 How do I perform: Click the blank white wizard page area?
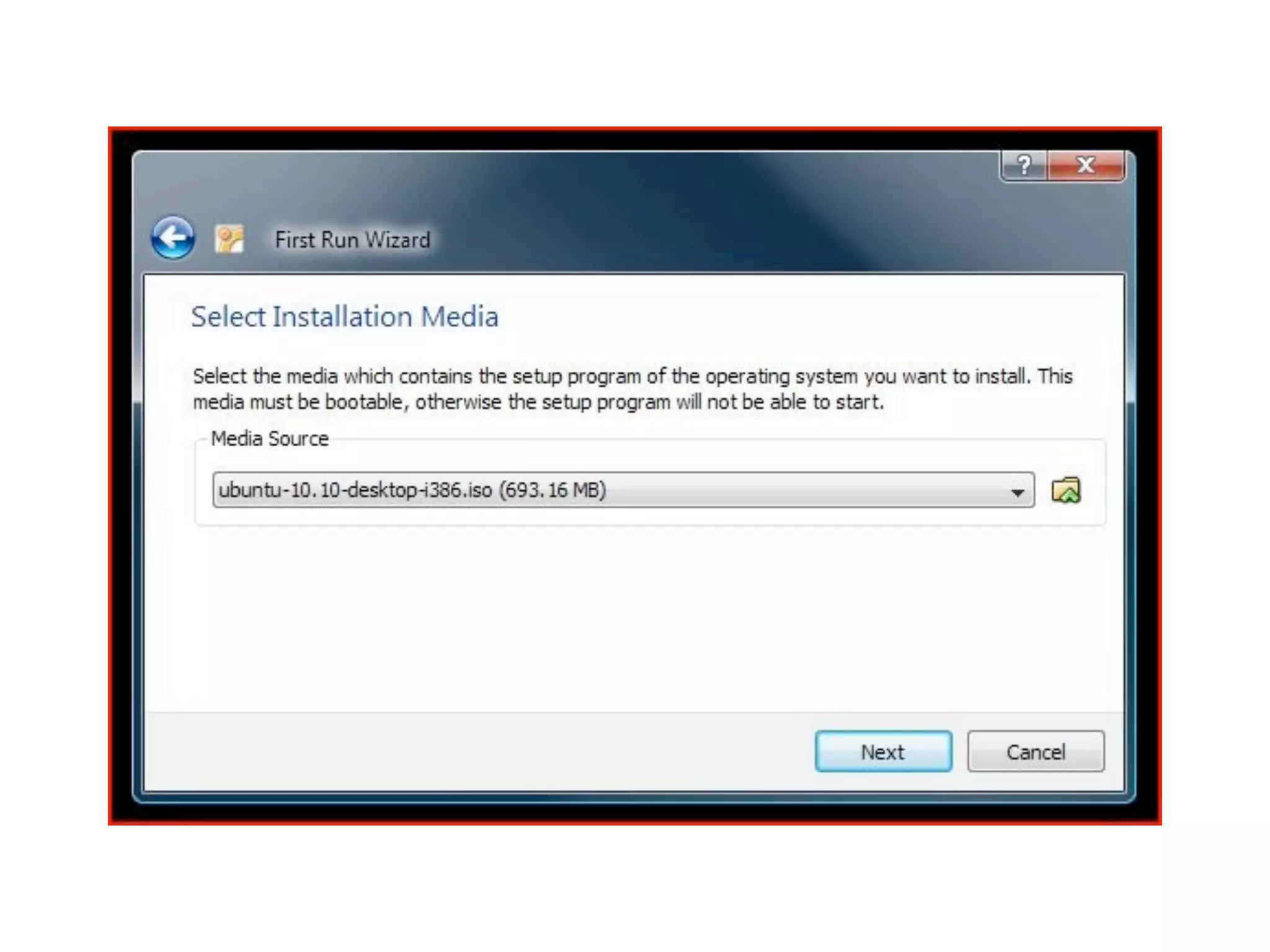pyautogui.click(x=633, y=620)
